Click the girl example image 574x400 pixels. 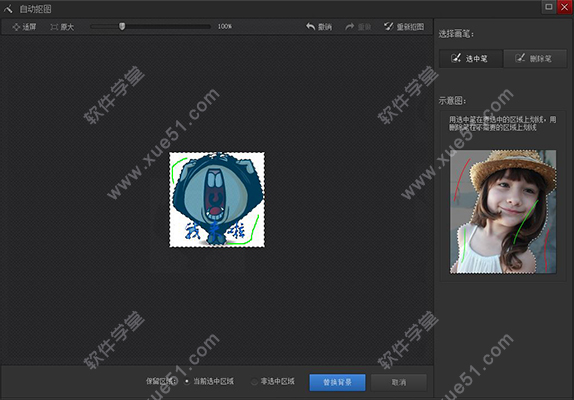(503, 211)
